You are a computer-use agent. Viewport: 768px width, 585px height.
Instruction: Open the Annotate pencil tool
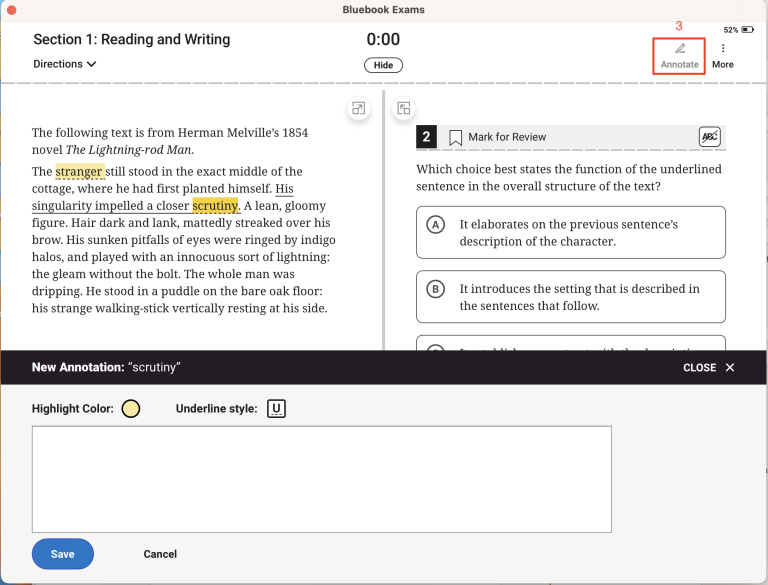coord(679,56)
